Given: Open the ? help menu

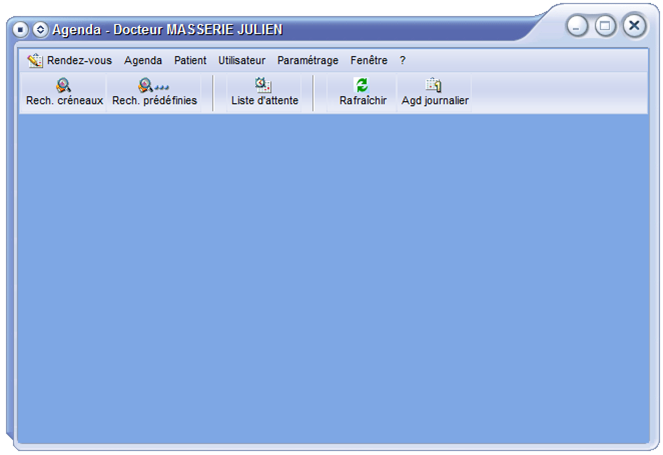Looking at the screenshot, I should (x=402, y=60).
